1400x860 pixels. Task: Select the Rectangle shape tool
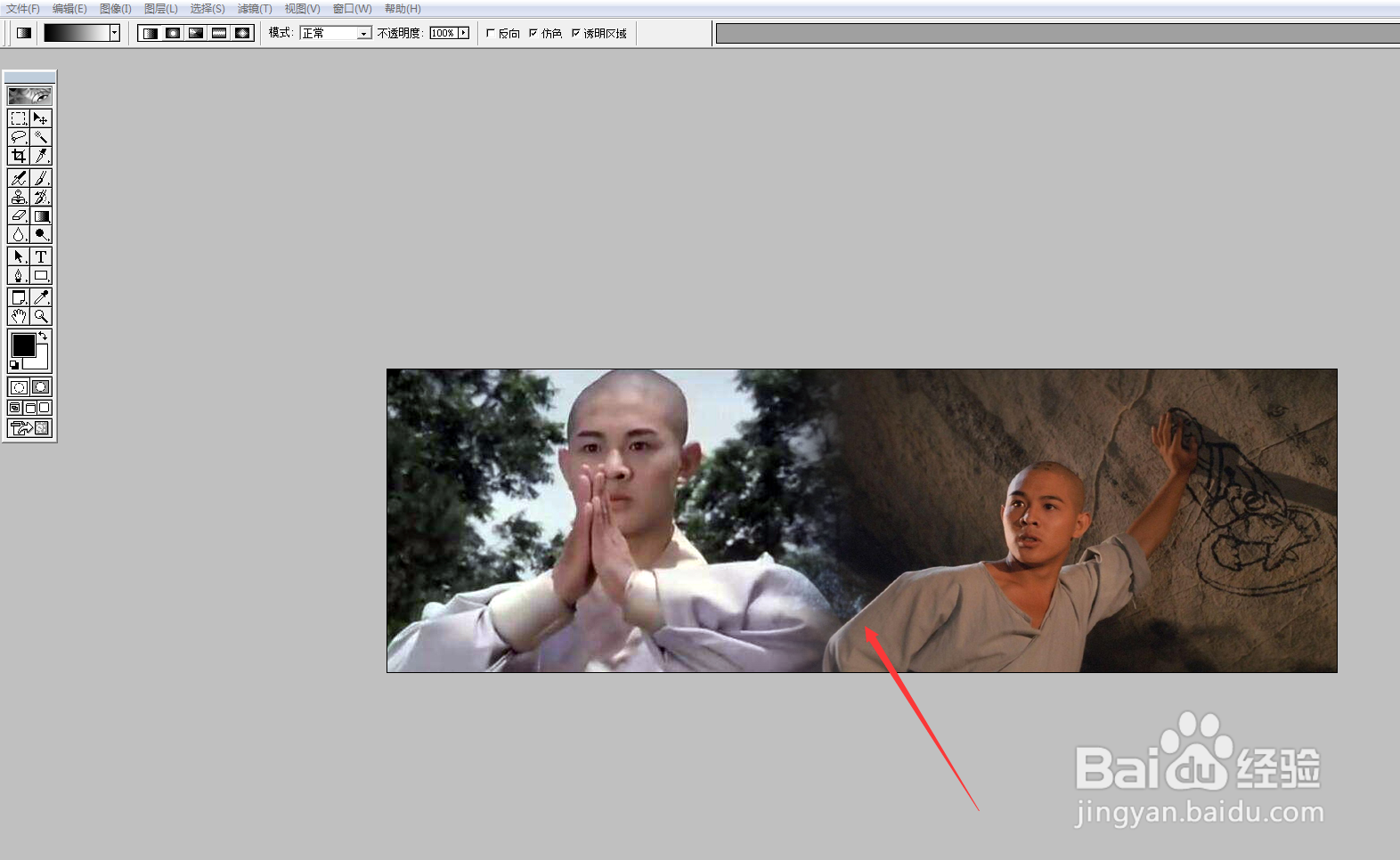coord(41,275)
